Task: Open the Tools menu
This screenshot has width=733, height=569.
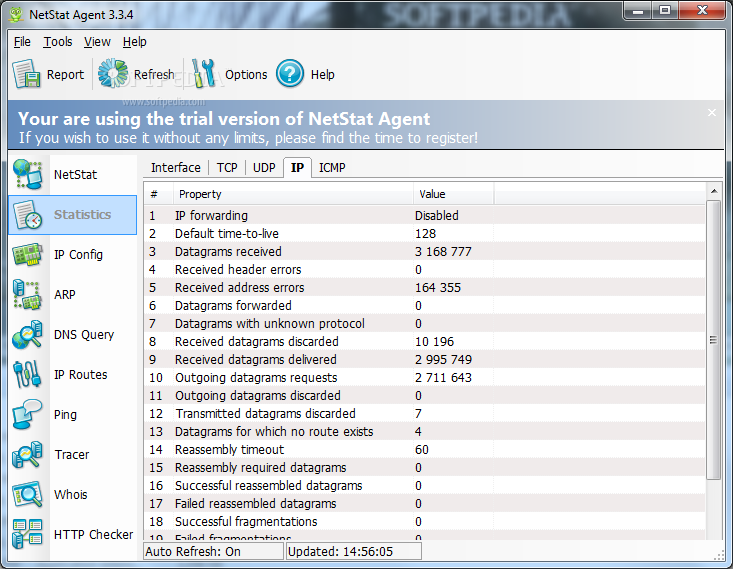Action: click(x=58, y=42)
